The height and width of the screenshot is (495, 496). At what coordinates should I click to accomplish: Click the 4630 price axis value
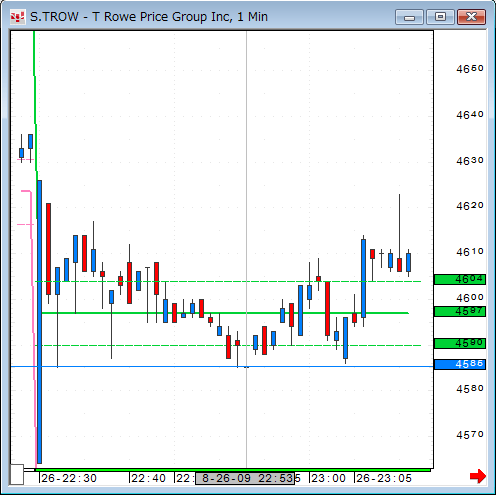point(470,161)
